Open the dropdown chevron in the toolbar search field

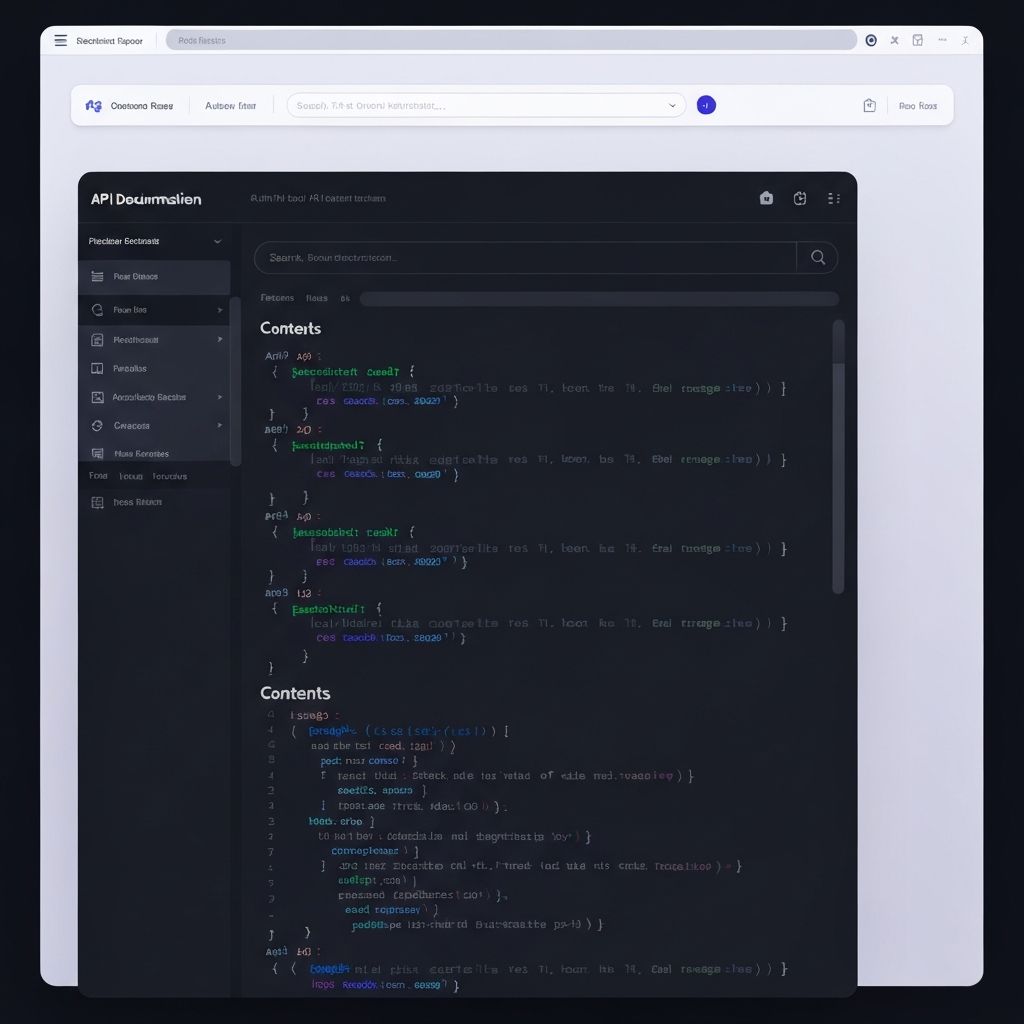click(x=674, y=104)
